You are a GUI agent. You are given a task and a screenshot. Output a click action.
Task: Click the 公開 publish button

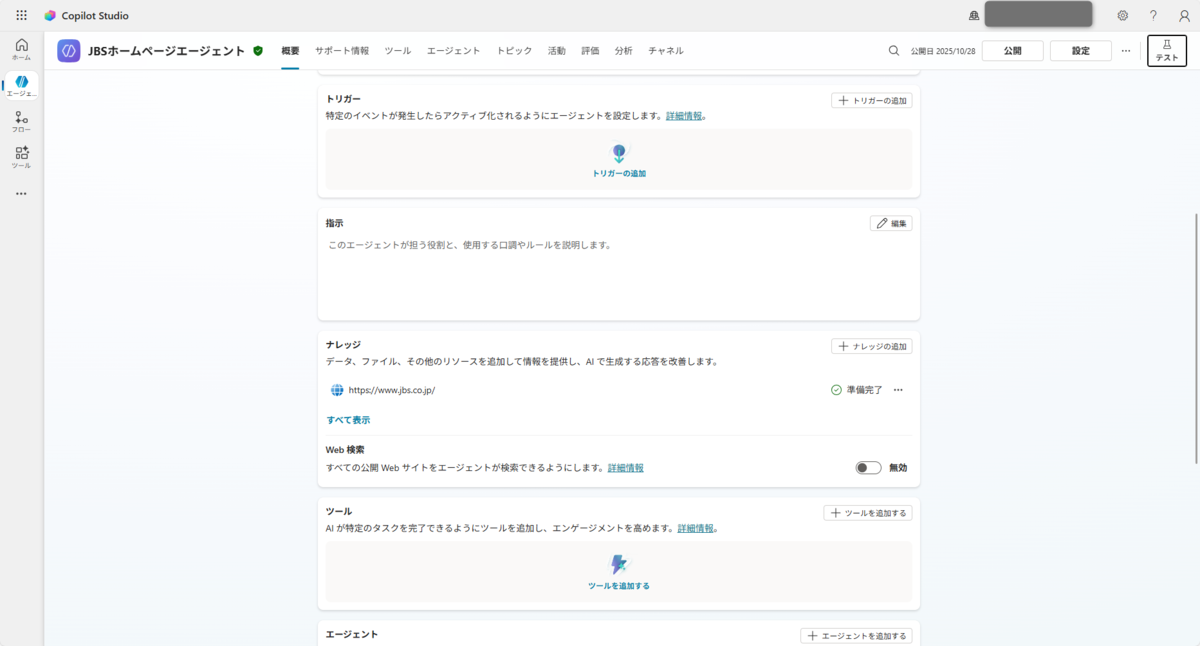(x=1012, y=50)
